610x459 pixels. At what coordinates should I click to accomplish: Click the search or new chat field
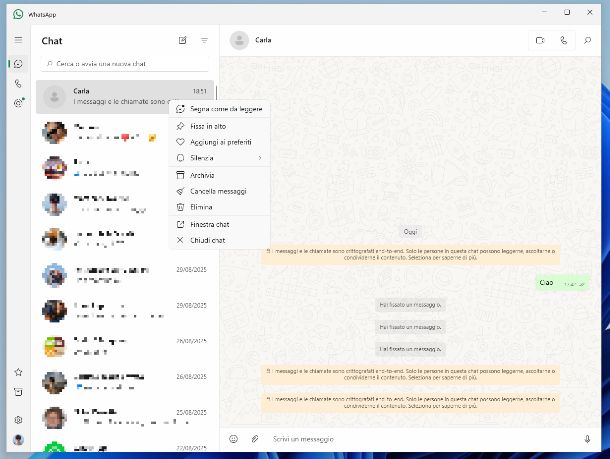pos(124,64)
